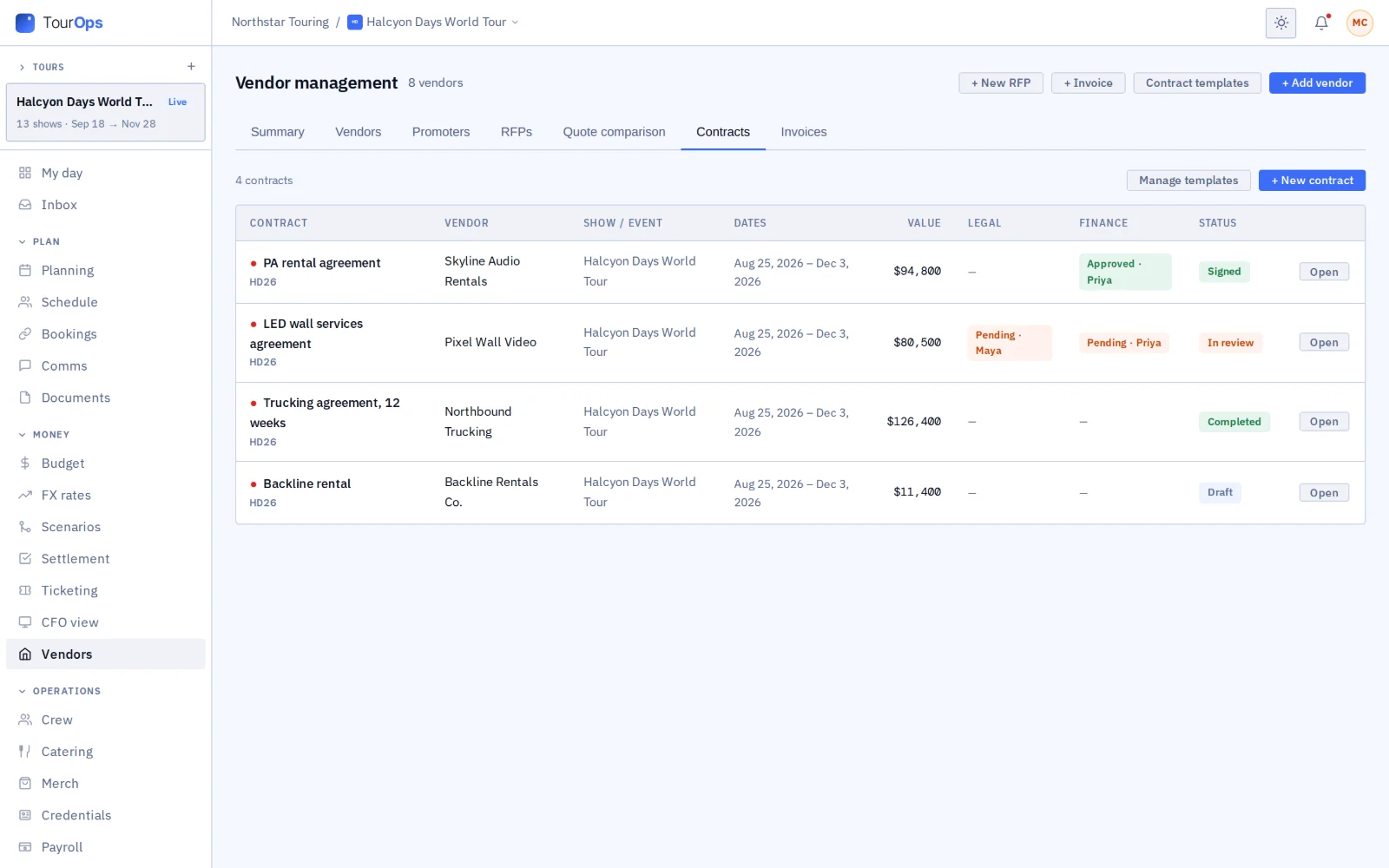Viewport: 1389px width, 868px height.
Task: Expand the TOURS section chevron
Action: point(22,67)
